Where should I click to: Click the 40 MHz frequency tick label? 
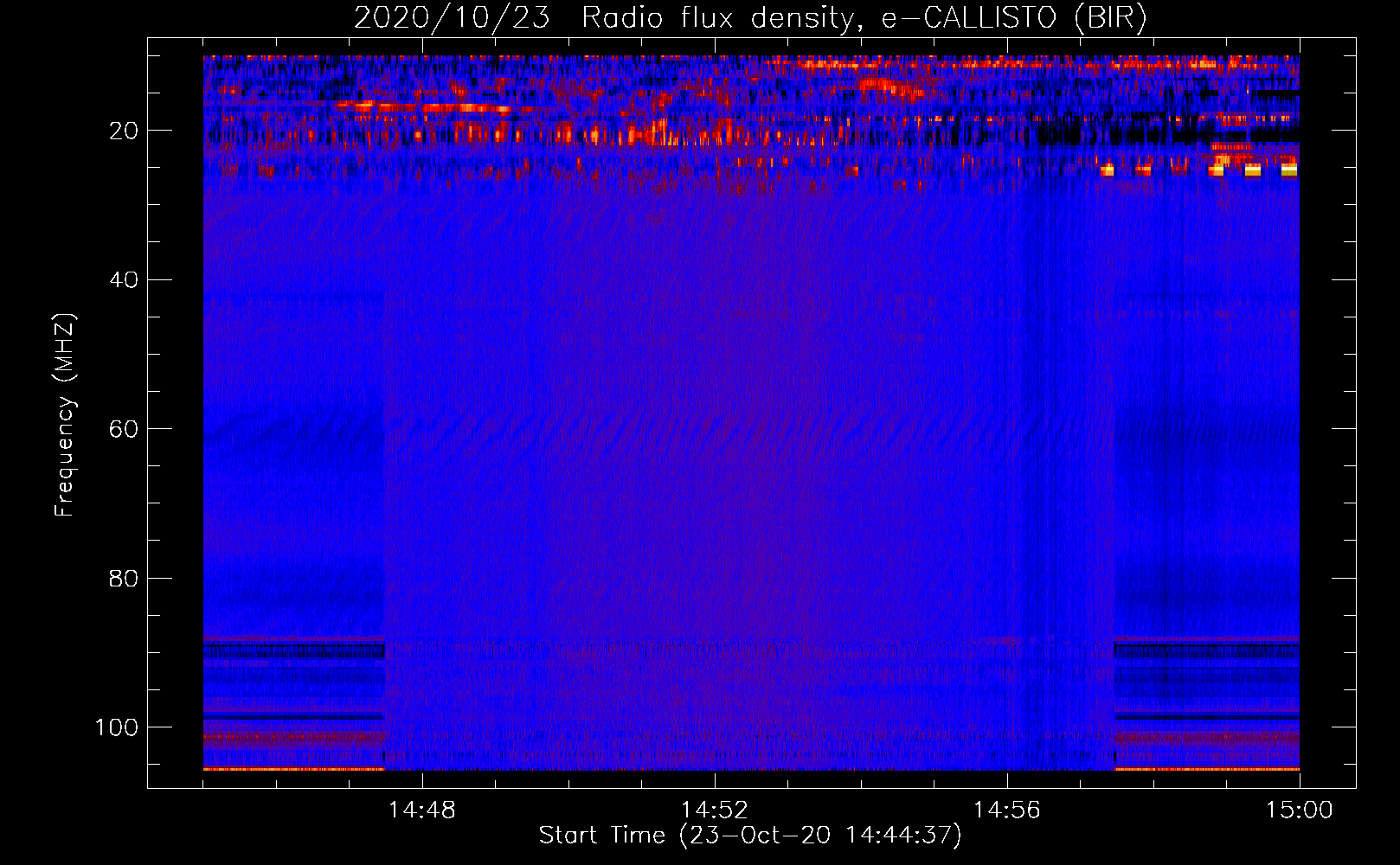(124, 280)
